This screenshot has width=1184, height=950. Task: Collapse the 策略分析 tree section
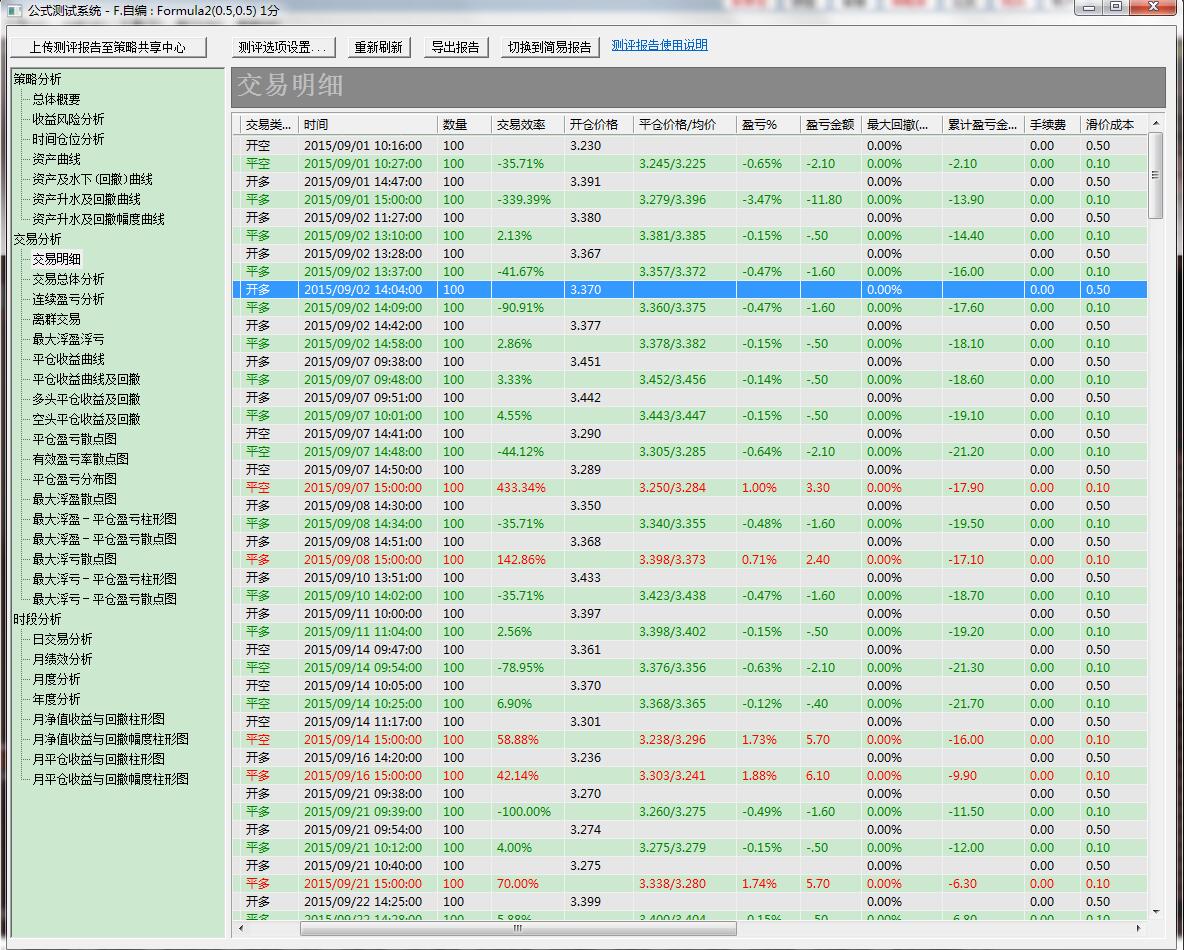(37, 79)
